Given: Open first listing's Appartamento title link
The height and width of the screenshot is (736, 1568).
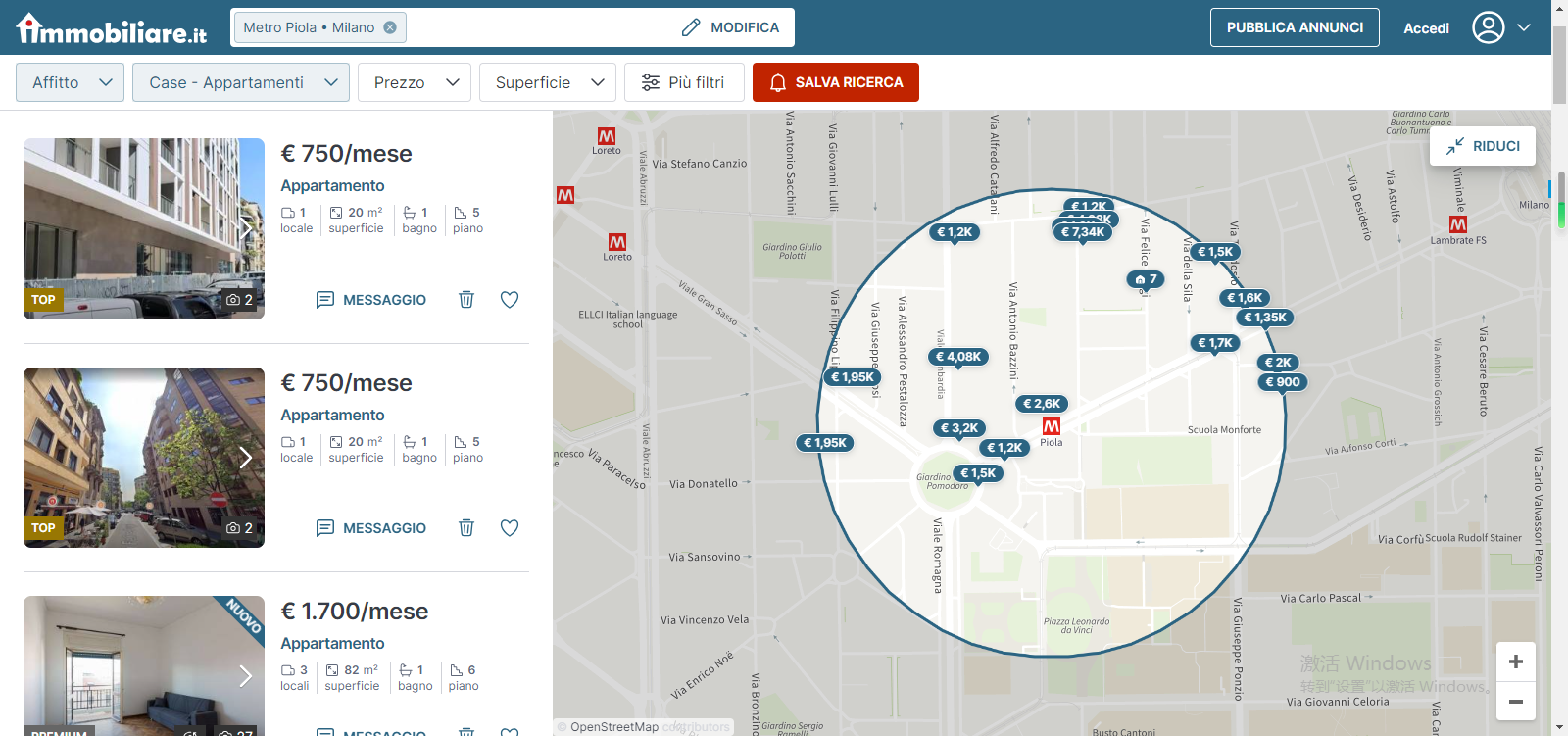Looking at the screenshot, I should (332, 185).
